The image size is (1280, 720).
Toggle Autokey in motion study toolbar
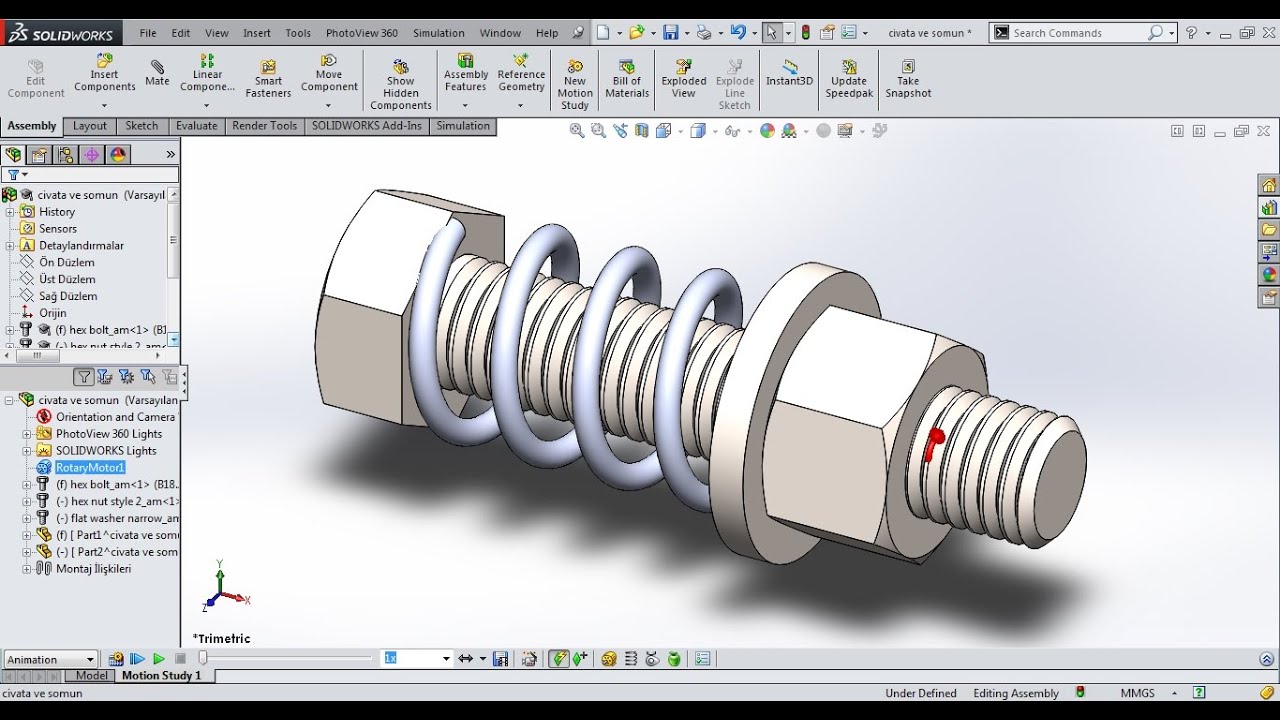(x=558, y=659)
